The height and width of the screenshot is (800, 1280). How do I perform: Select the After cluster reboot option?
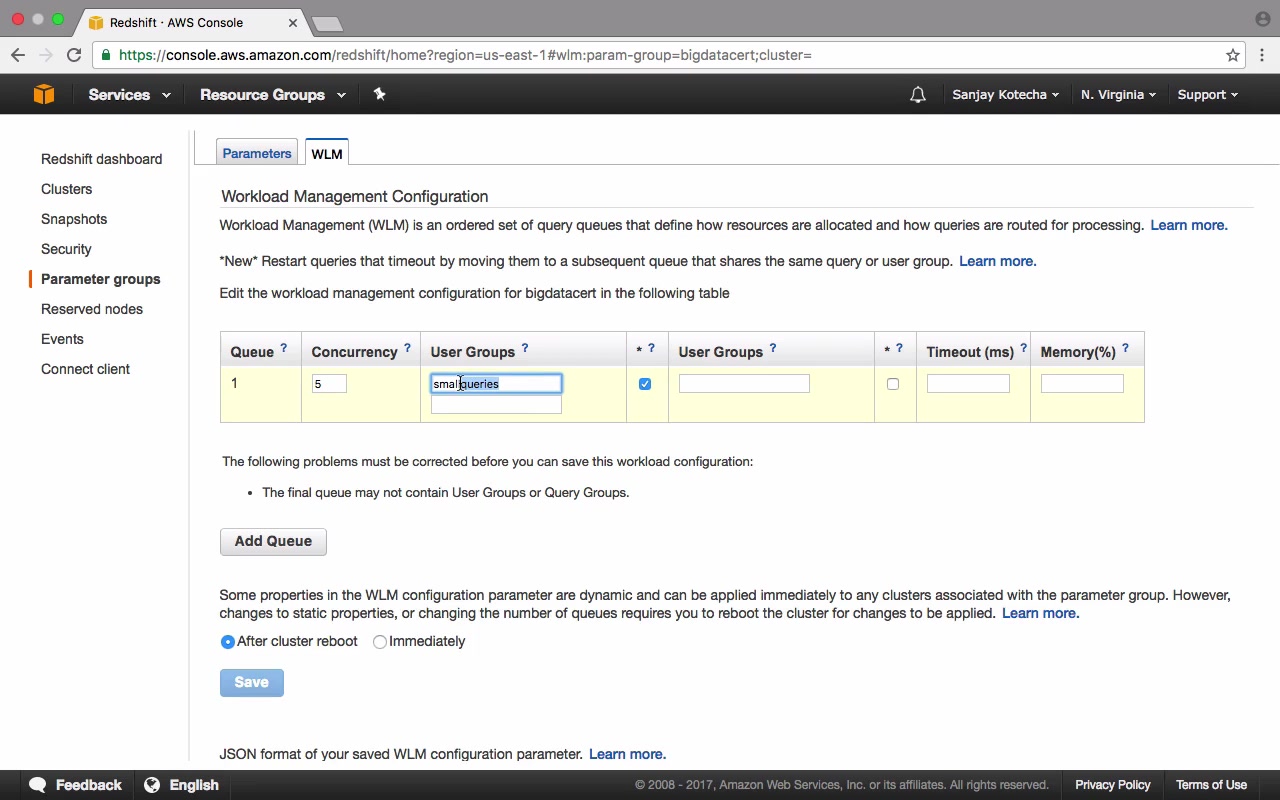tap(228, 642)
